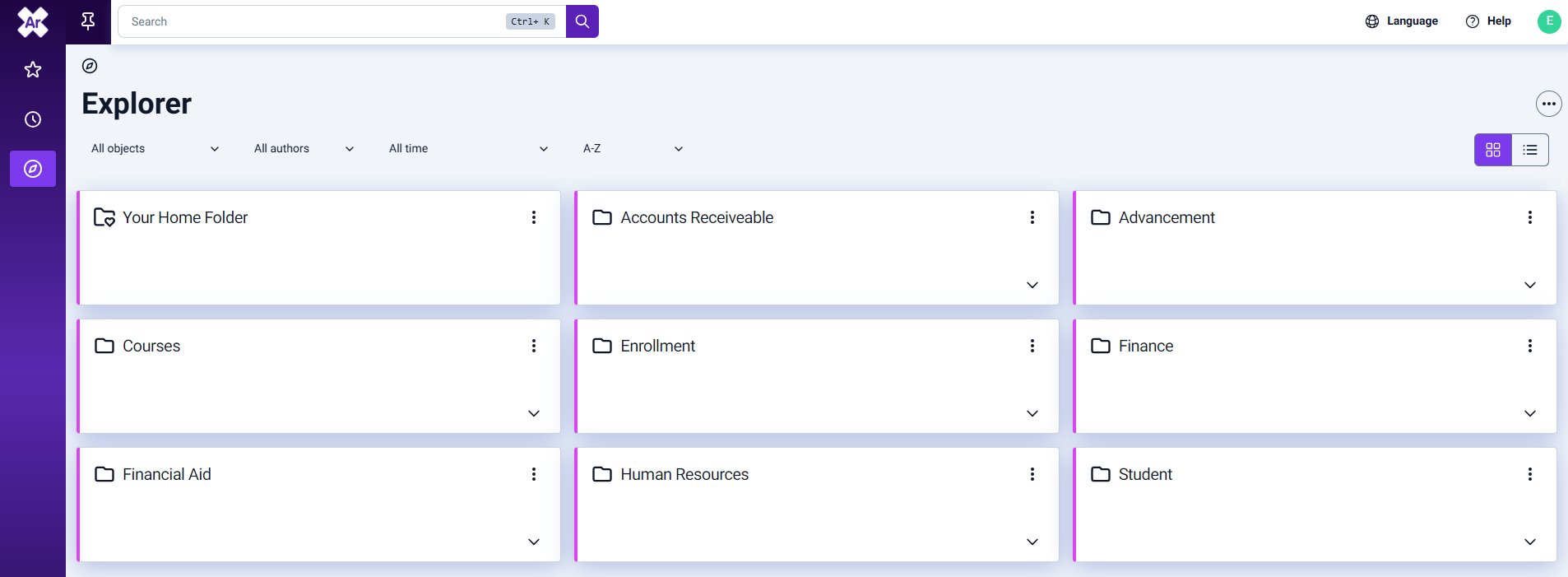The image size is (1568, 577).
Task: Expand the Enrollment card chevron
Action: click(1032, 413)
